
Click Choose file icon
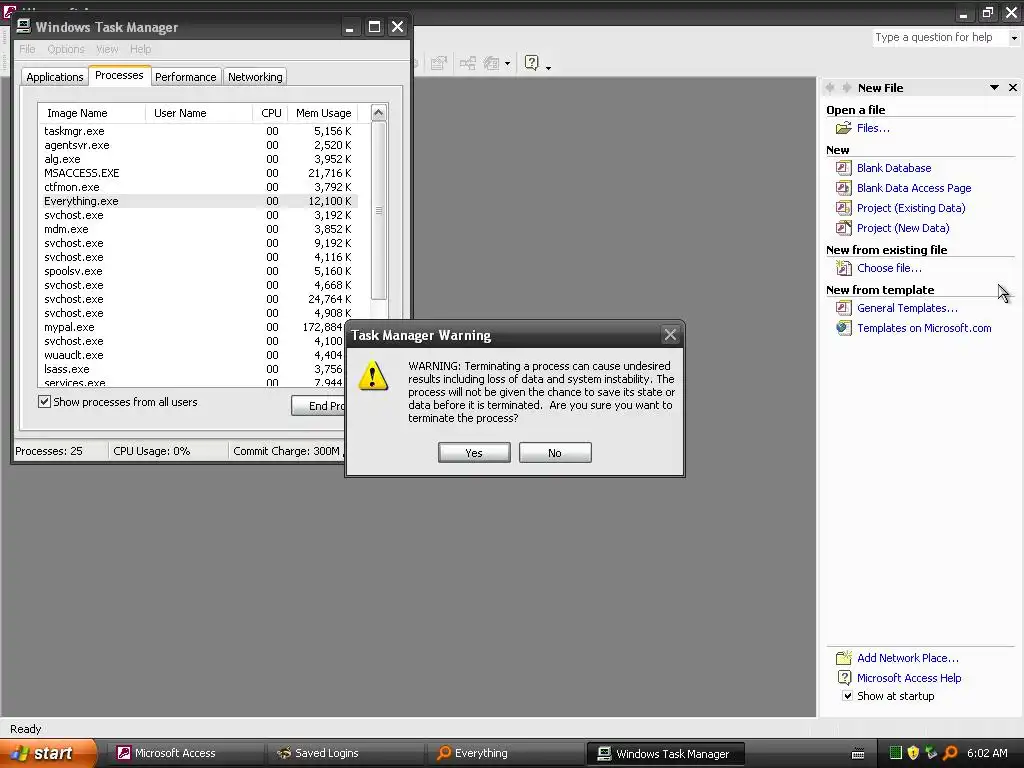pos(844,268)
